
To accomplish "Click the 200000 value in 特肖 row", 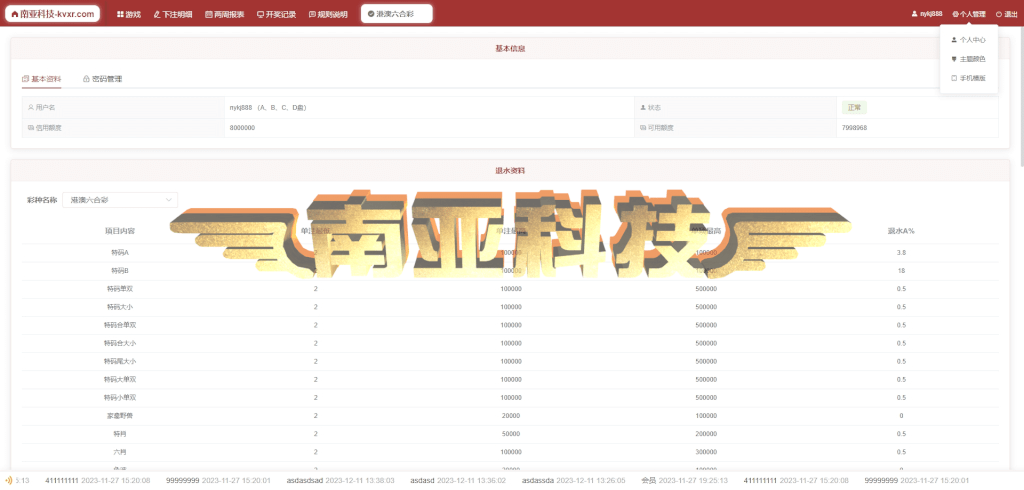I will (706, 434).
